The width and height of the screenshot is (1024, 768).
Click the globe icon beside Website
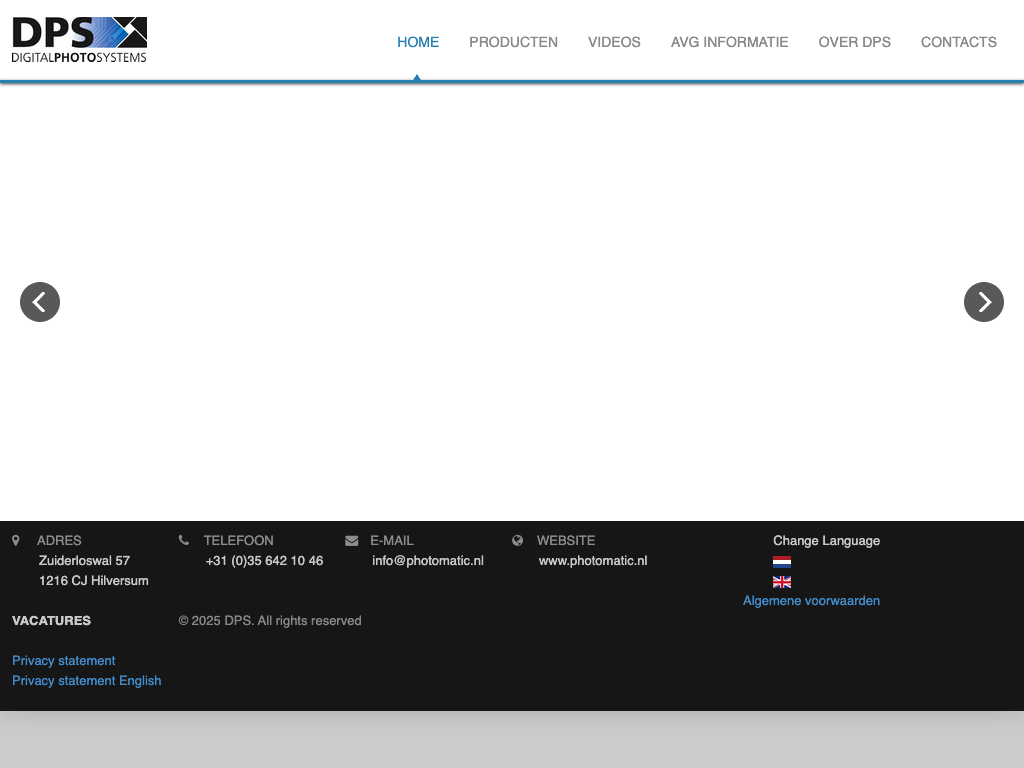518,541
